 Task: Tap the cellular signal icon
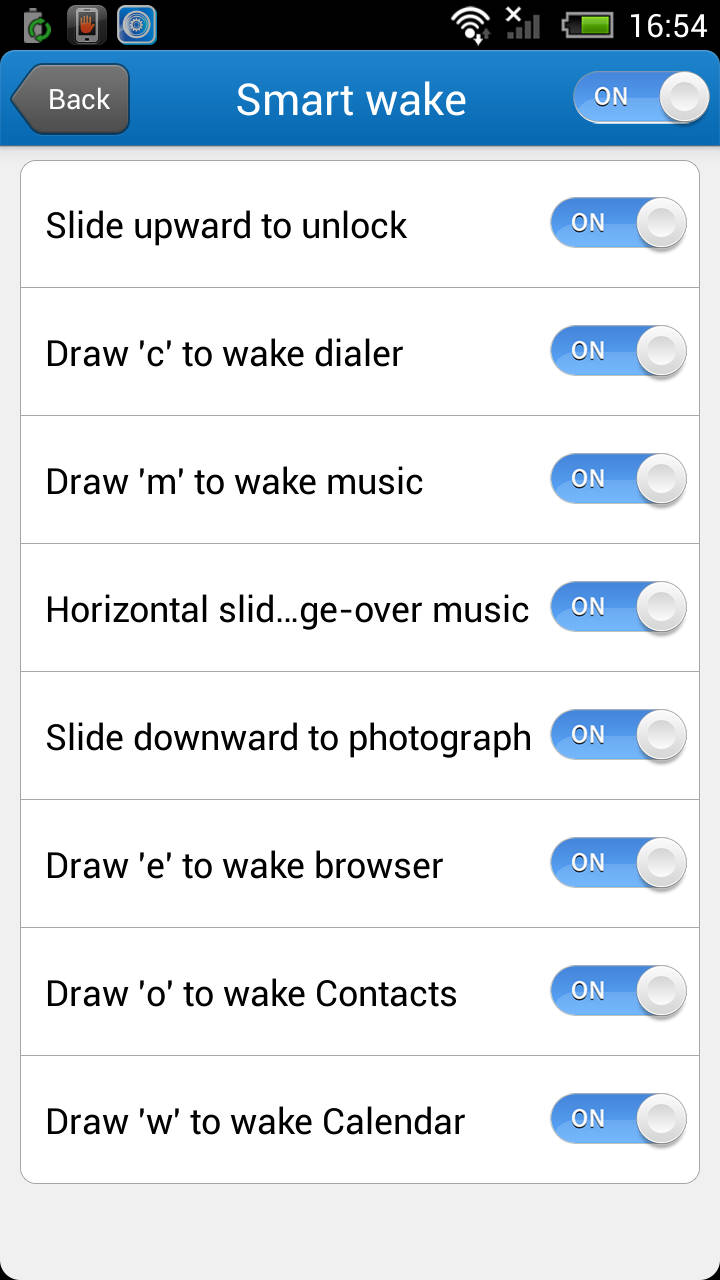pos(521,24)
